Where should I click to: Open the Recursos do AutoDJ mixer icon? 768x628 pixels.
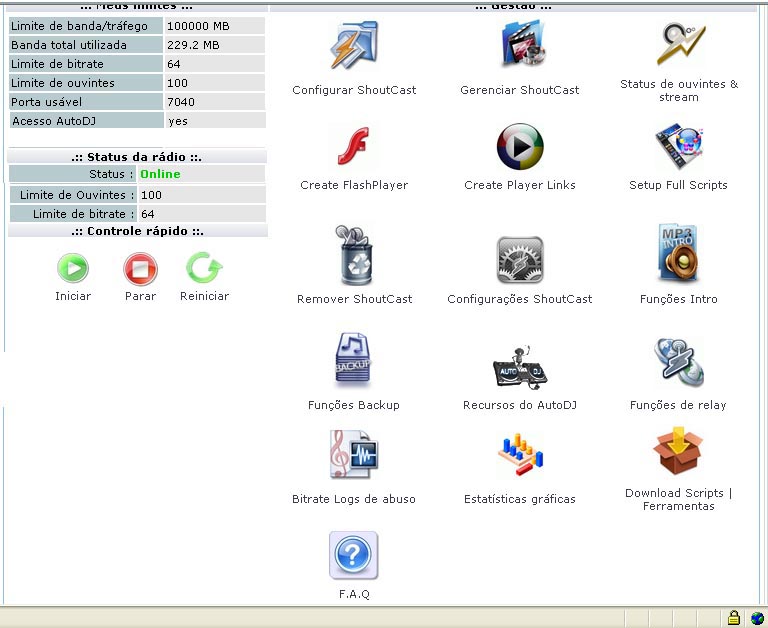click(520, 366)
